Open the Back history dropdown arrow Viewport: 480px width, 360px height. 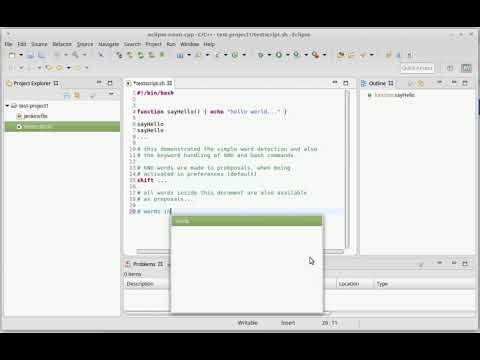coord(68,68)
